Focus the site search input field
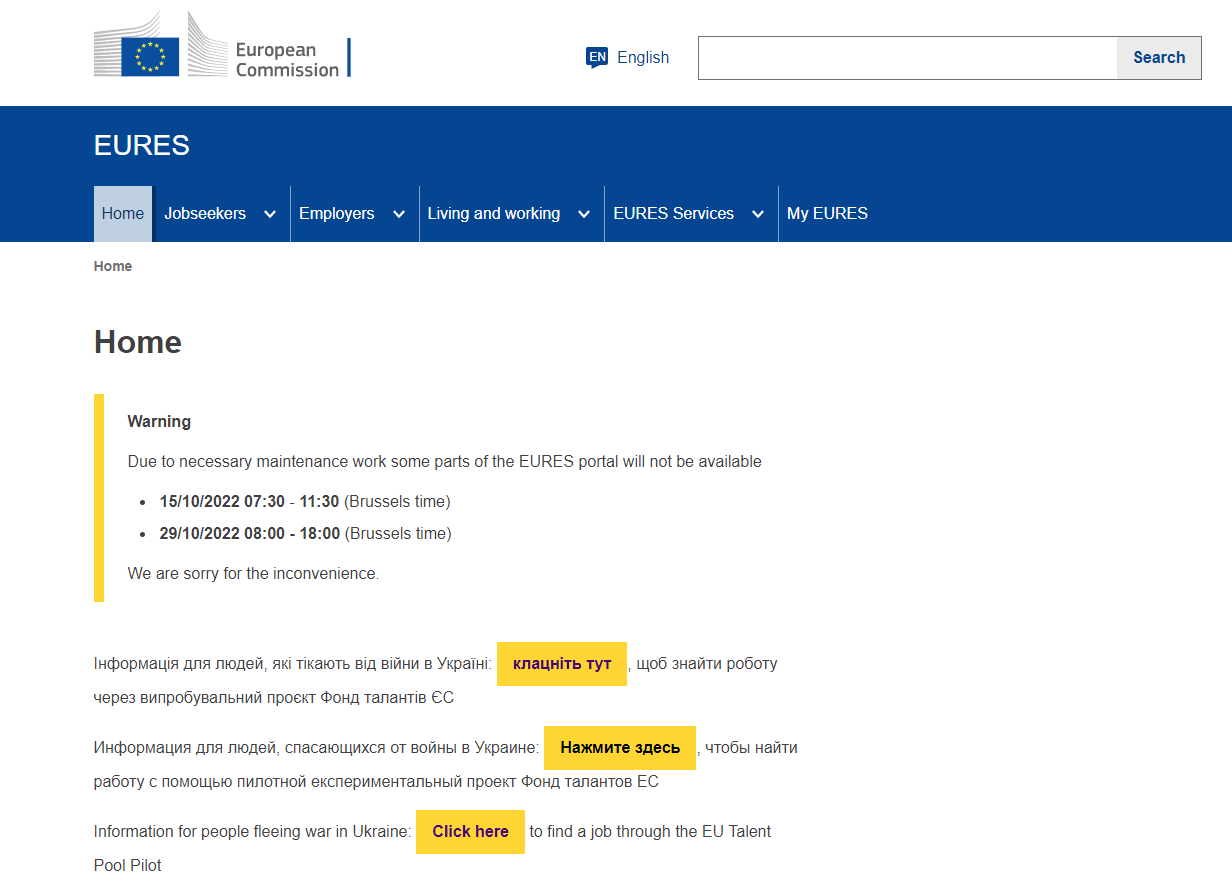 click(907, 58)
